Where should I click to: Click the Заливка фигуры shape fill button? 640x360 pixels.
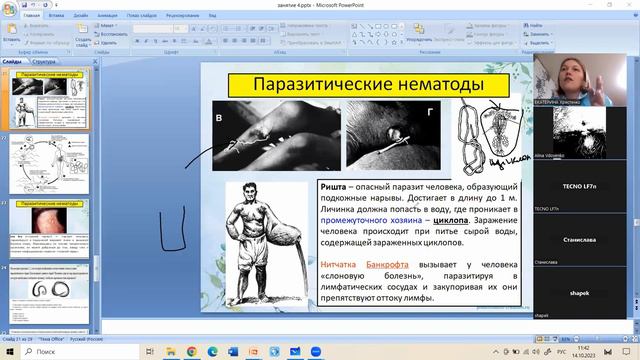pyautogui.click(x=488, y=25)
